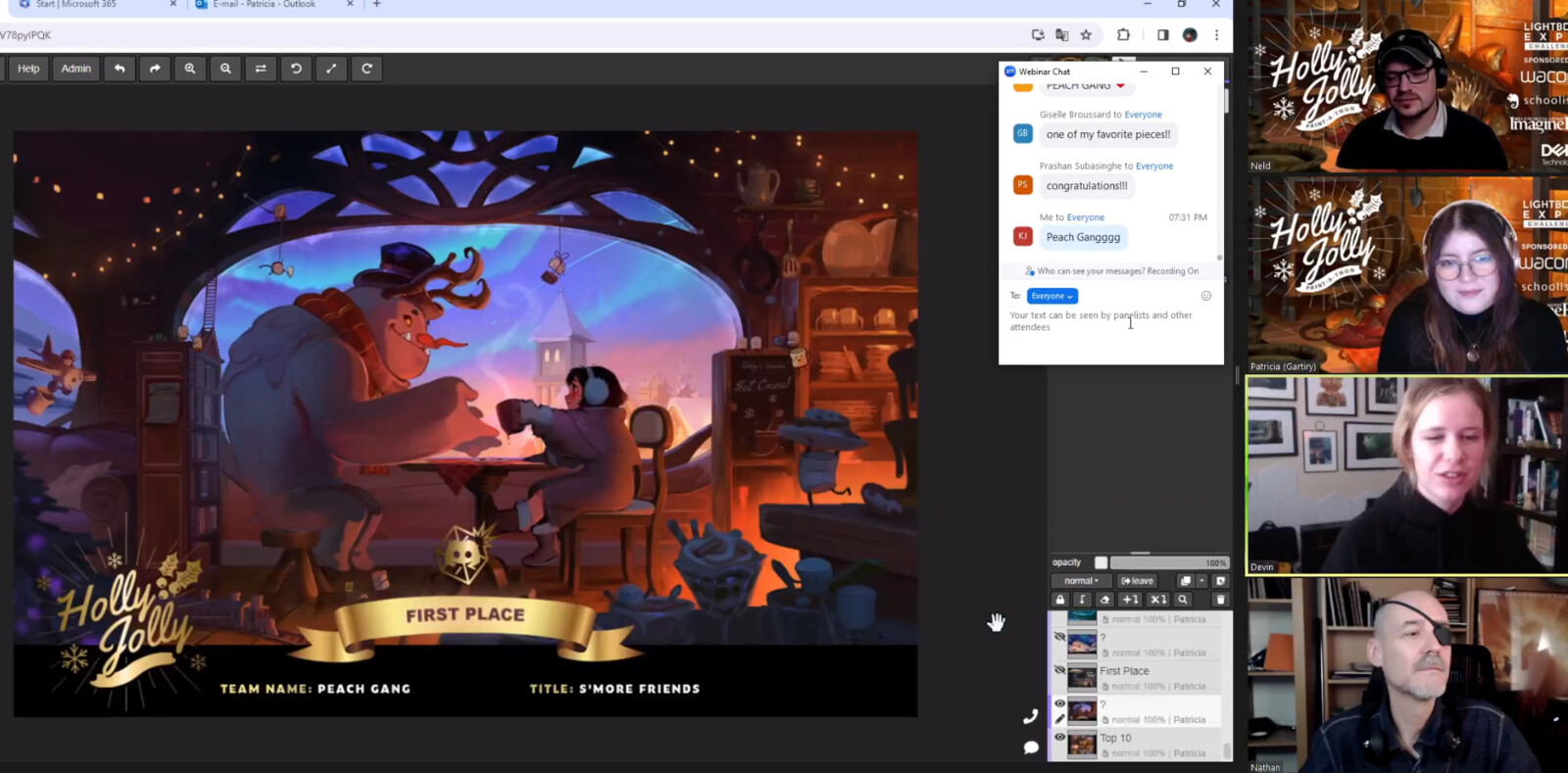This screenshot has height=773, width=1568.
Task: Select the 'Top 10' layer name
Action: click(1115, 739)
